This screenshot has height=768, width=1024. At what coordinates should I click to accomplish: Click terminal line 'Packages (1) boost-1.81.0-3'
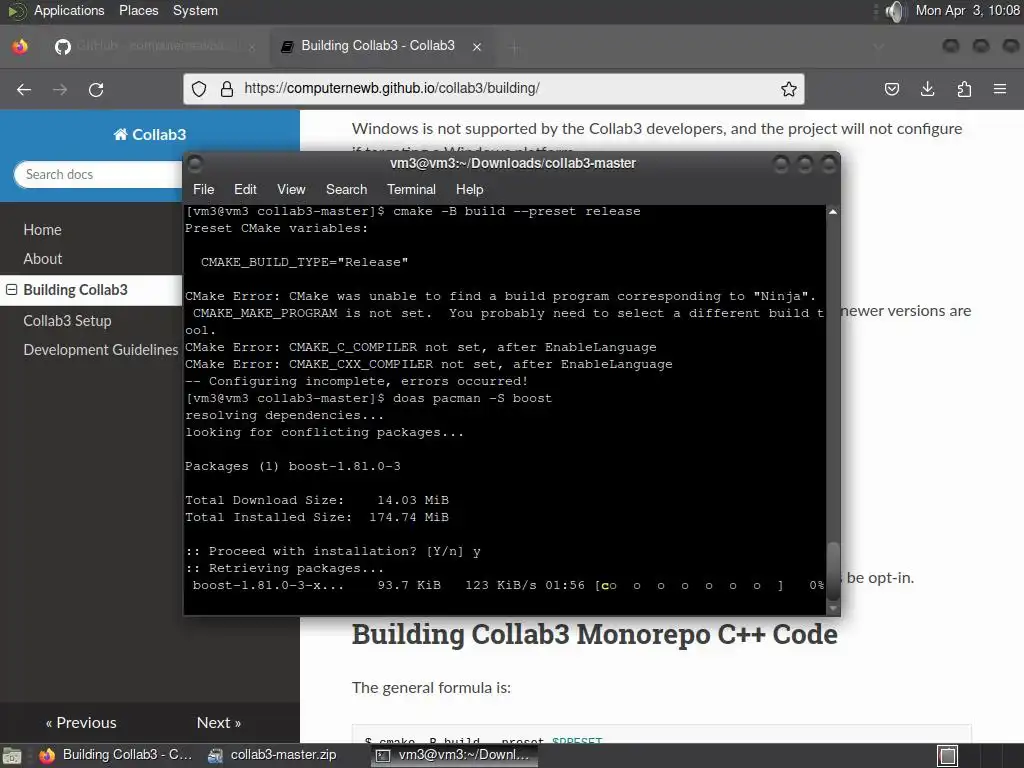(293, 466)
